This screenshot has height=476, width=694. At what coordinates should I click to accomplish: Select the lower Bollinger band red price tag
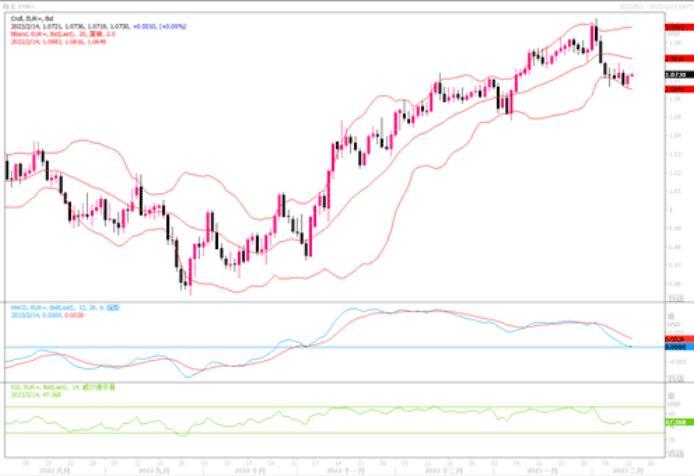675,89
